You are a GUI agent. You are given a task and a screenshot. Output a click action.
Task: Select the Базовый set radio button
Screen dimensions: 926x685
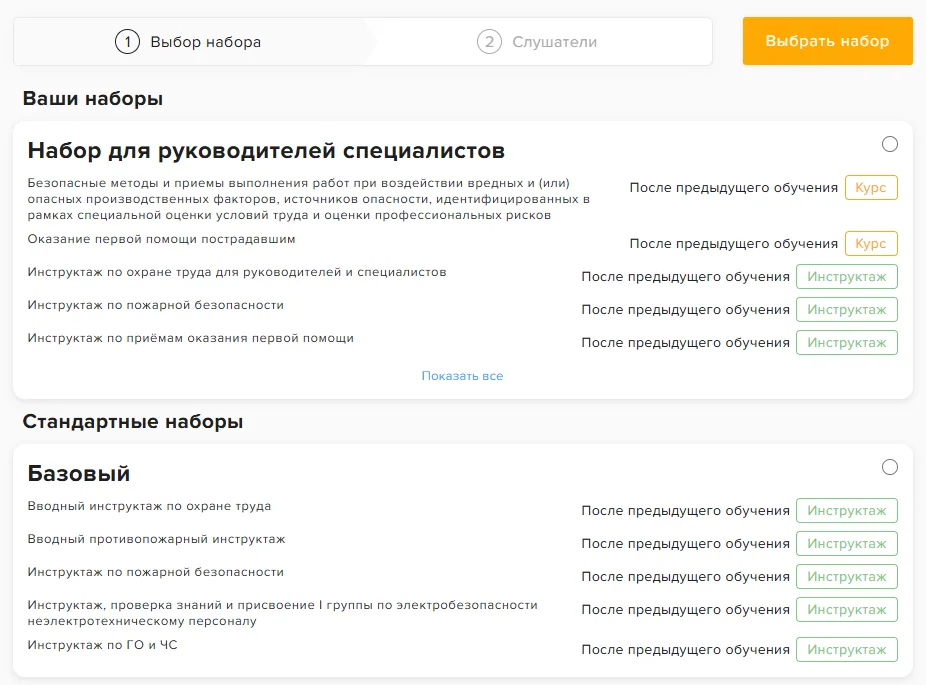pos(889,467)
